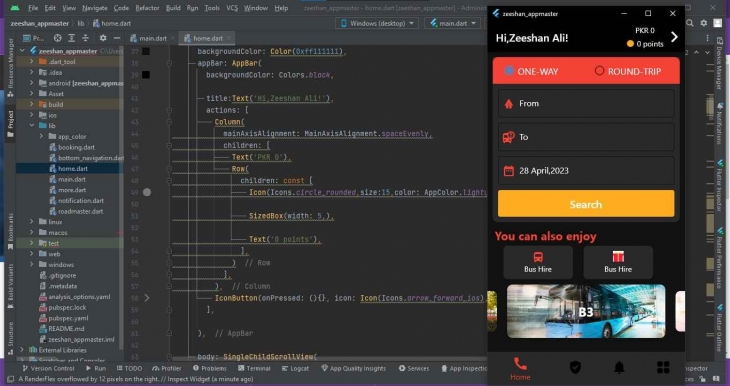Click the calendar icon next to 28 April,2023
The width and height of the screenshot is (730, 386).
click(508, 171)
